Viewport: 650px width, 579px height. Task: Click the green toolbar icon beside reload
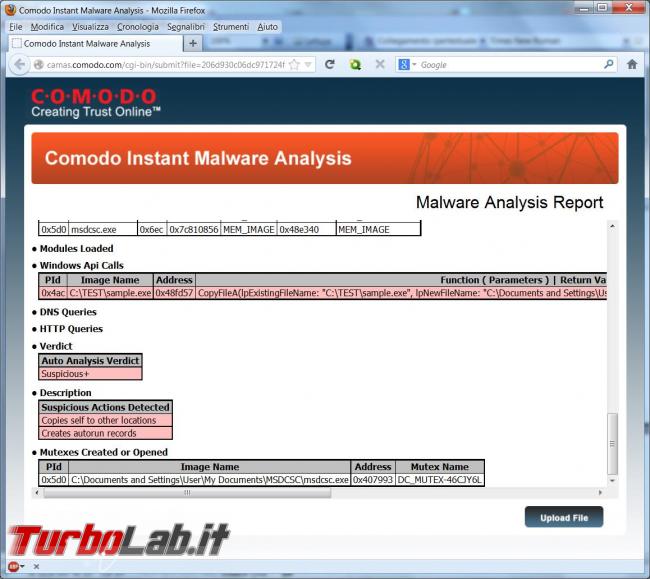tap(355, 64)
